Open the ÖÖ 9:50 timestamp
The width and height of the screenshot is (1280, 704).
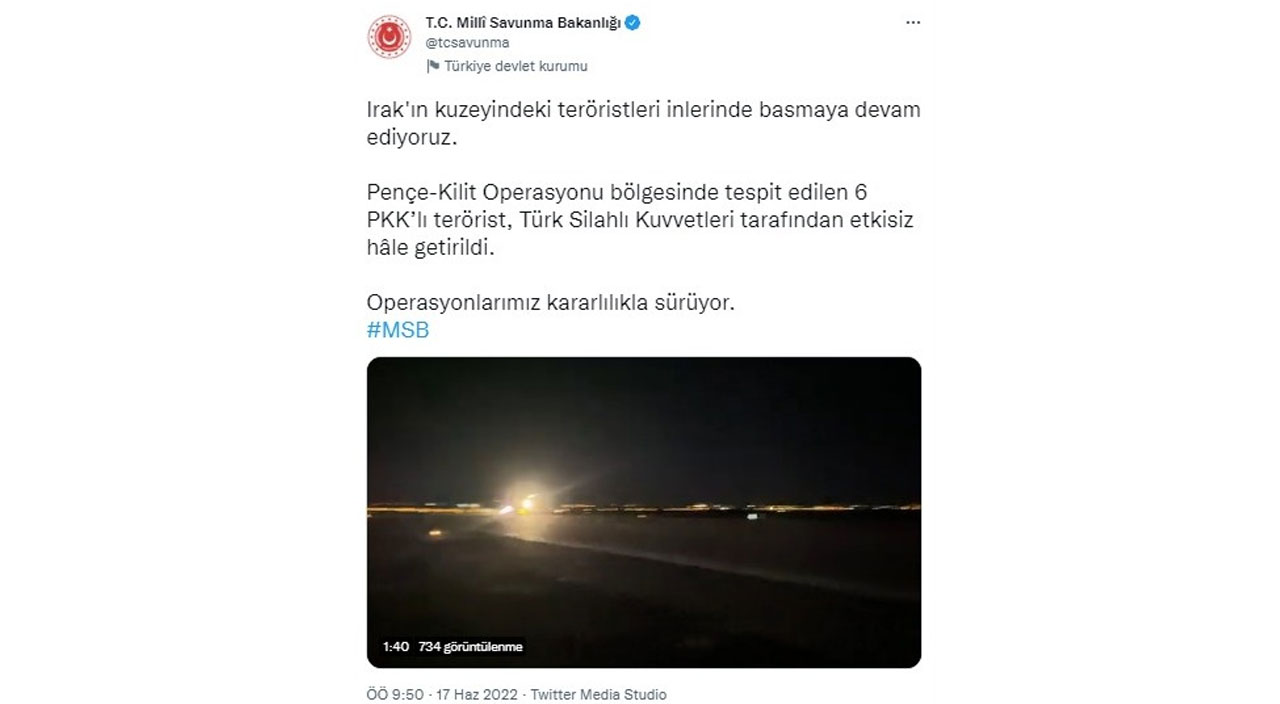[395, 694]
